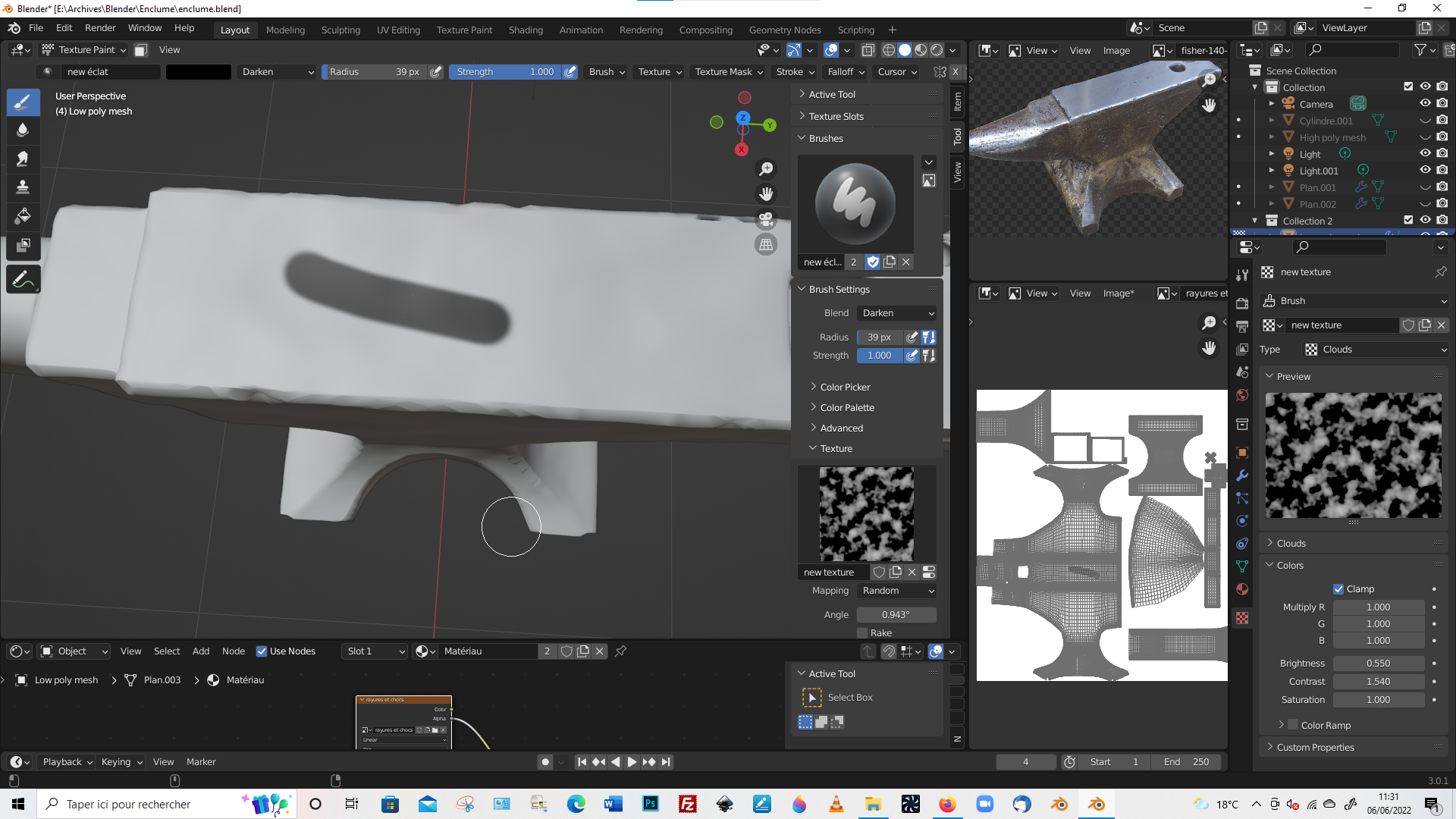
Task: Toggle the Use Nodes checkbox
Action: pos(262,651)
